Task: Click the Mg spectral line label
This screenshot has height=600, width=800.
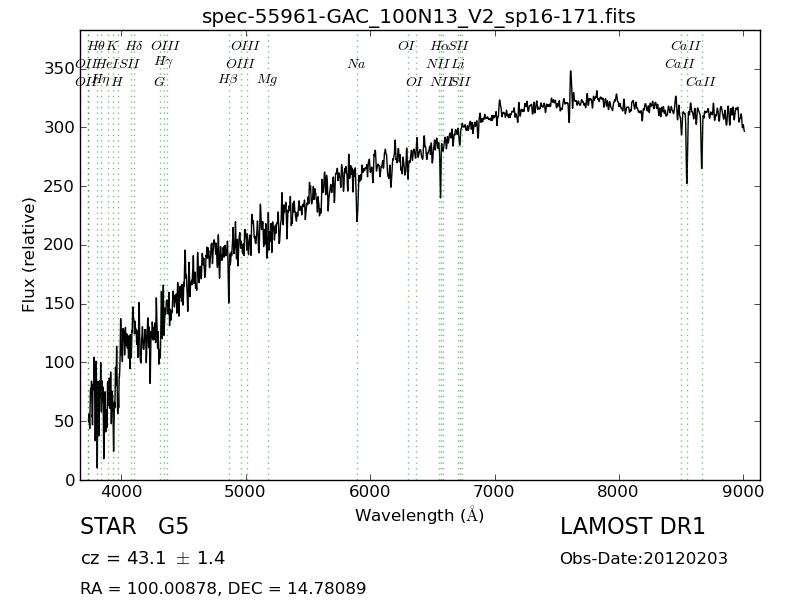Action: [267, 80]
